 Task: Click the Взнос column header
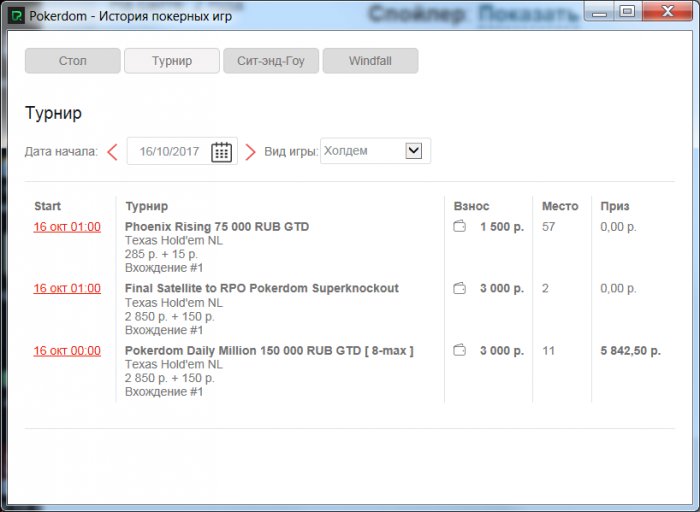(471, 206)
